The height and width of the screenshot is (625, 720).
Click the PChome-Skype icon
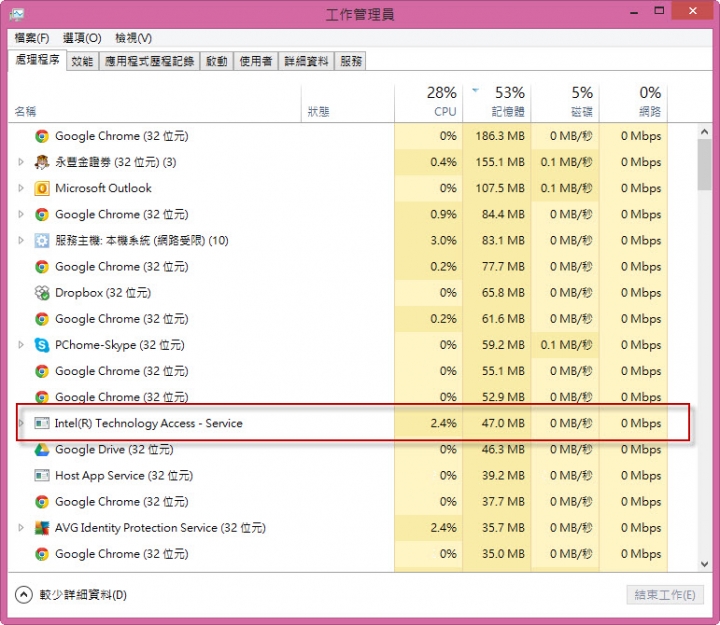pos(42,345)
